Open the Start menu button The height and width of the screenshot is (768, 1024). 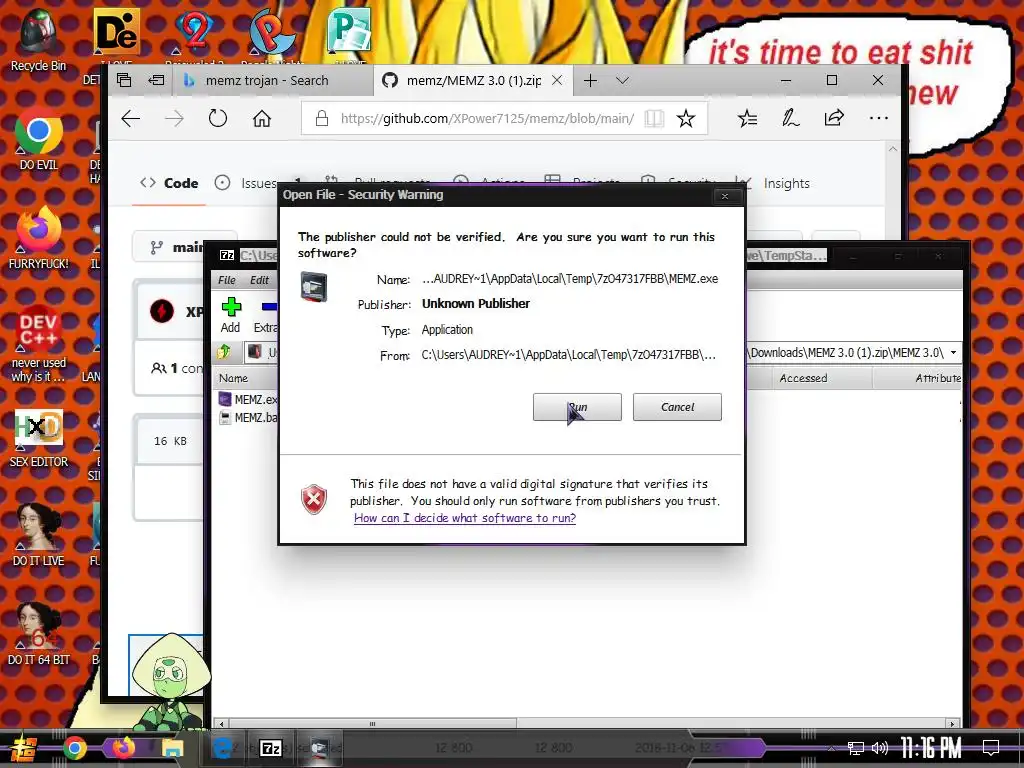pos(22,748)
